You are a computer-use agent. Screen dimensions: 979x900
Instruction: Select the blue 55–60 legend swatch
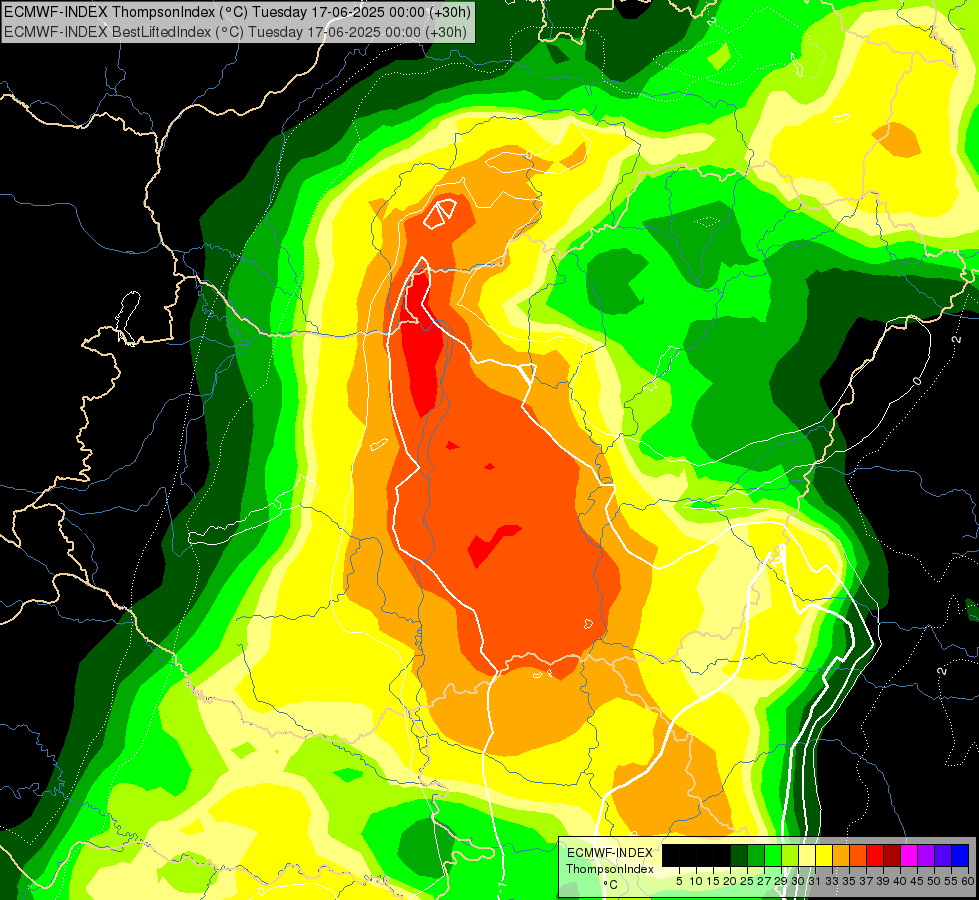[x=960, y=855]
